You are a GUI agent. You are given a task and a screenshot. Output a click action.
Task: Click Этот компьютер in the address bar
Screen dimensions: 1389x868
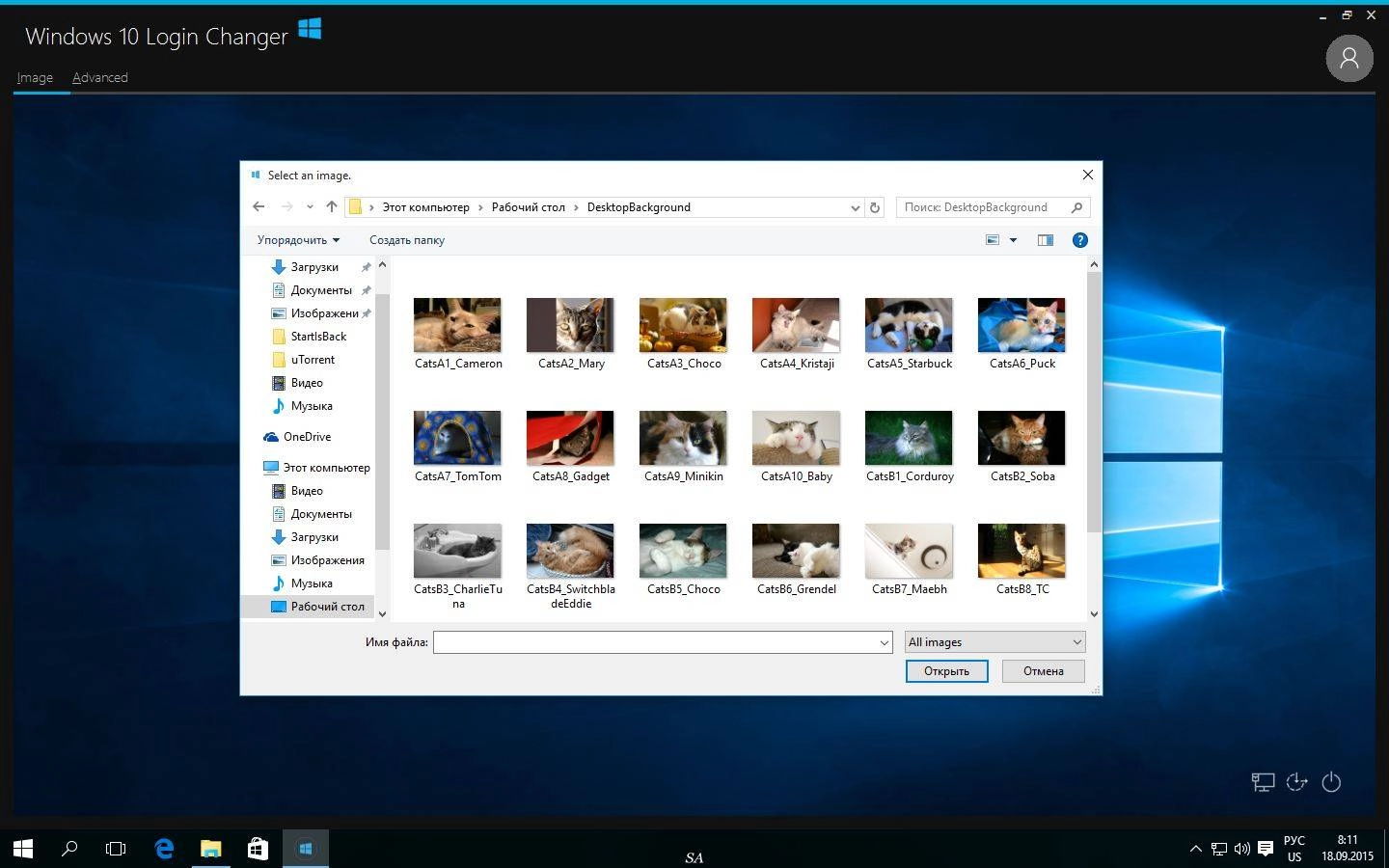pos(425,207)
